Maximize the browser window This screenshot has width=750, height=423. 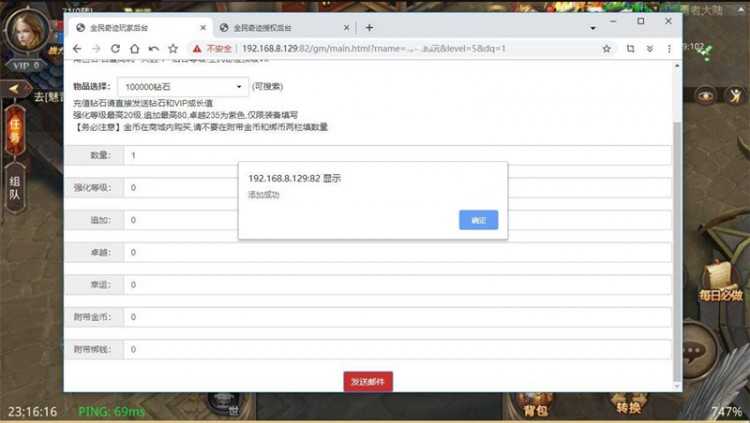coord(641,21)
